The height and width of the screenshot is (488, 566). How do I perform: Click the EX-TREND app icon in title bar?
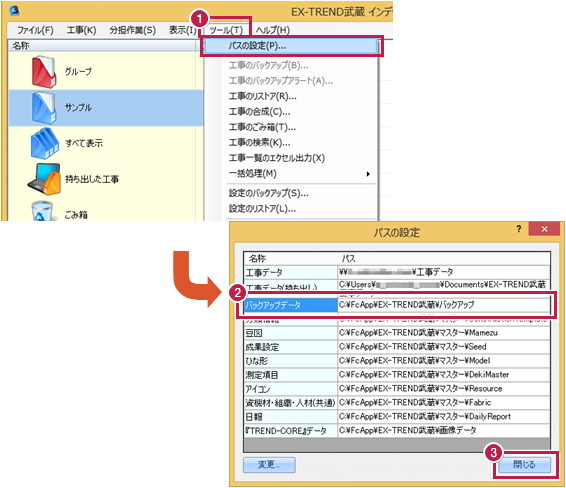14,11
